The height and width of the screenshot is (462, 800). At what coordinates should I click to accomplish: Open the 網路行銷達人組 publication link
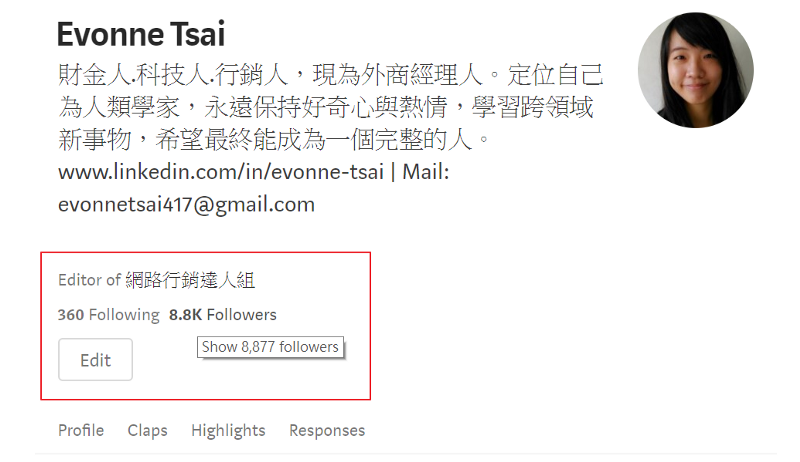pos(190,280)
